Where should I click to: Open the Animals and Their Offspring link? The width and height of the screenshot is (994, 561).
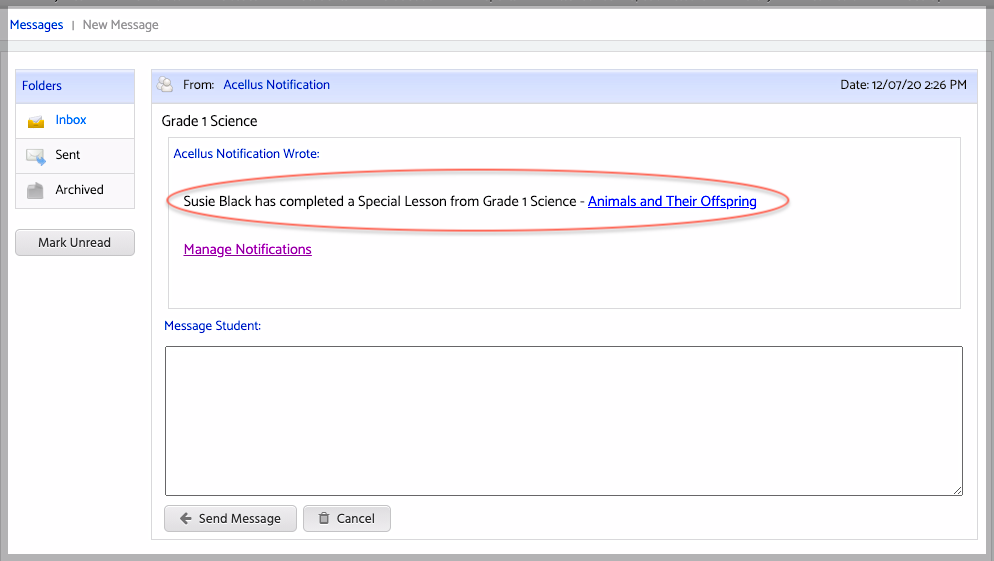(672, 202)
